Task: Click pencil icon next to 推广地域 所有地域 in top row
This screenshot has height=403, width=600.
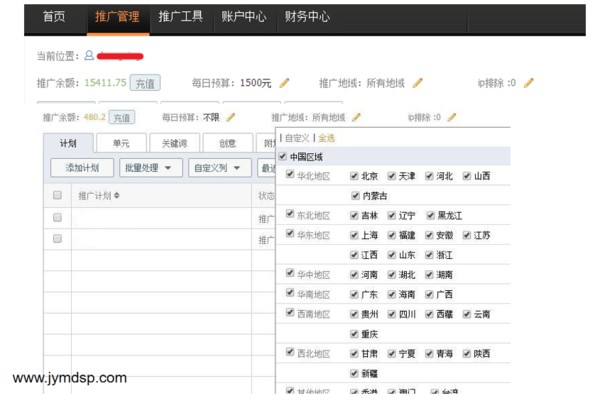Action: pos(418,83)
